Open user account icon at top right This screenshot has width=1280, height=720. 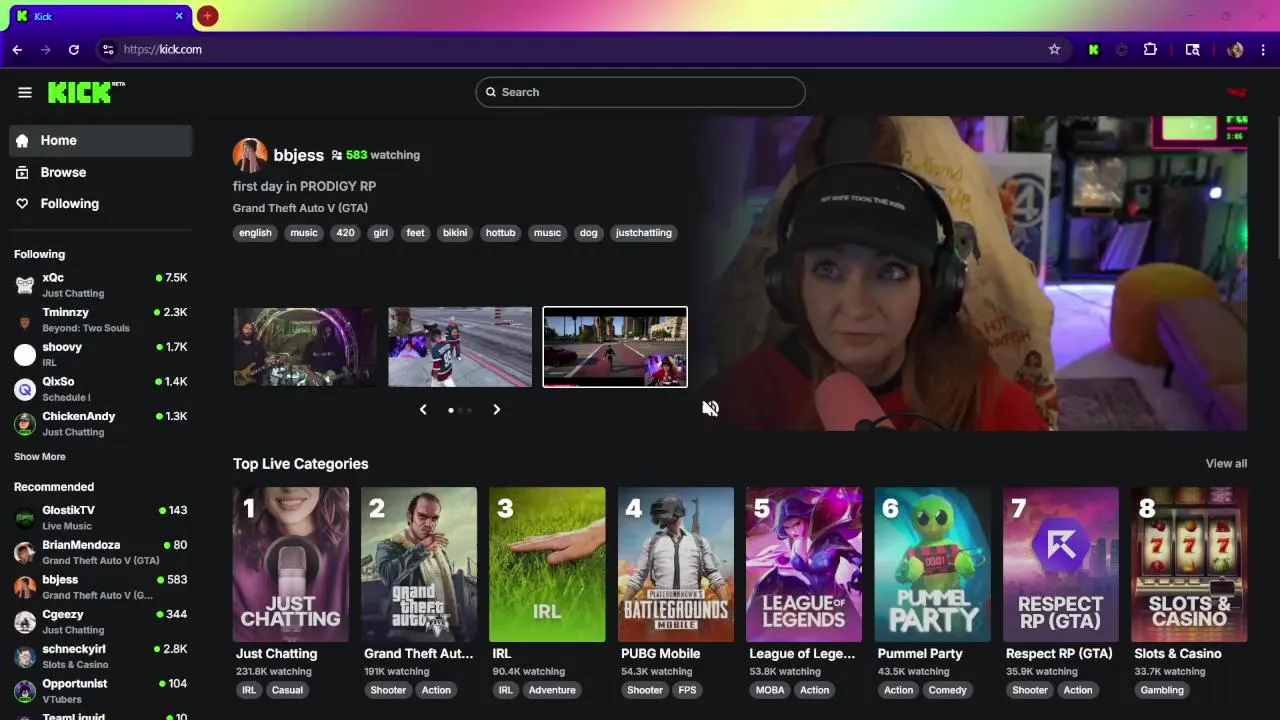click(x=1237, y=92)
